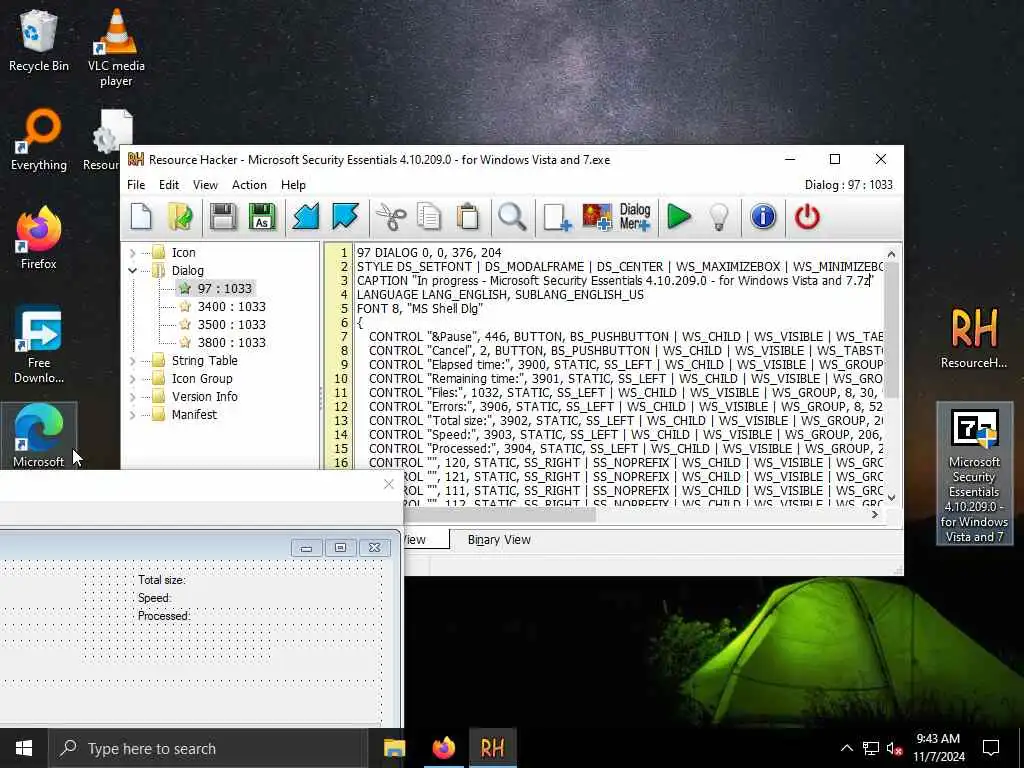Open the View menu
1024x768 pixels.
click(x=205, y=185)
